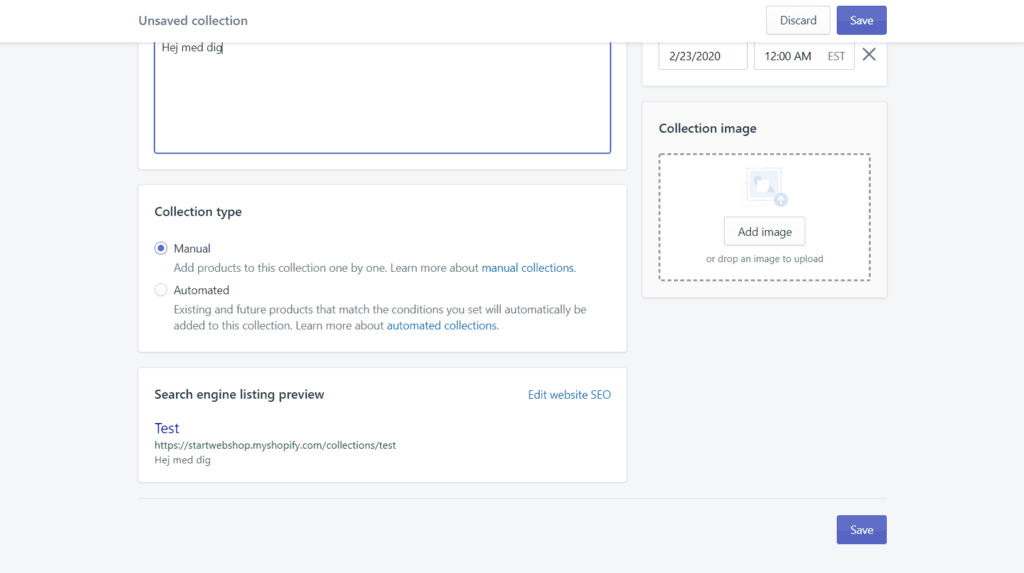Open the manual collections help link
1024x573 pixels.
click(528, 268)
